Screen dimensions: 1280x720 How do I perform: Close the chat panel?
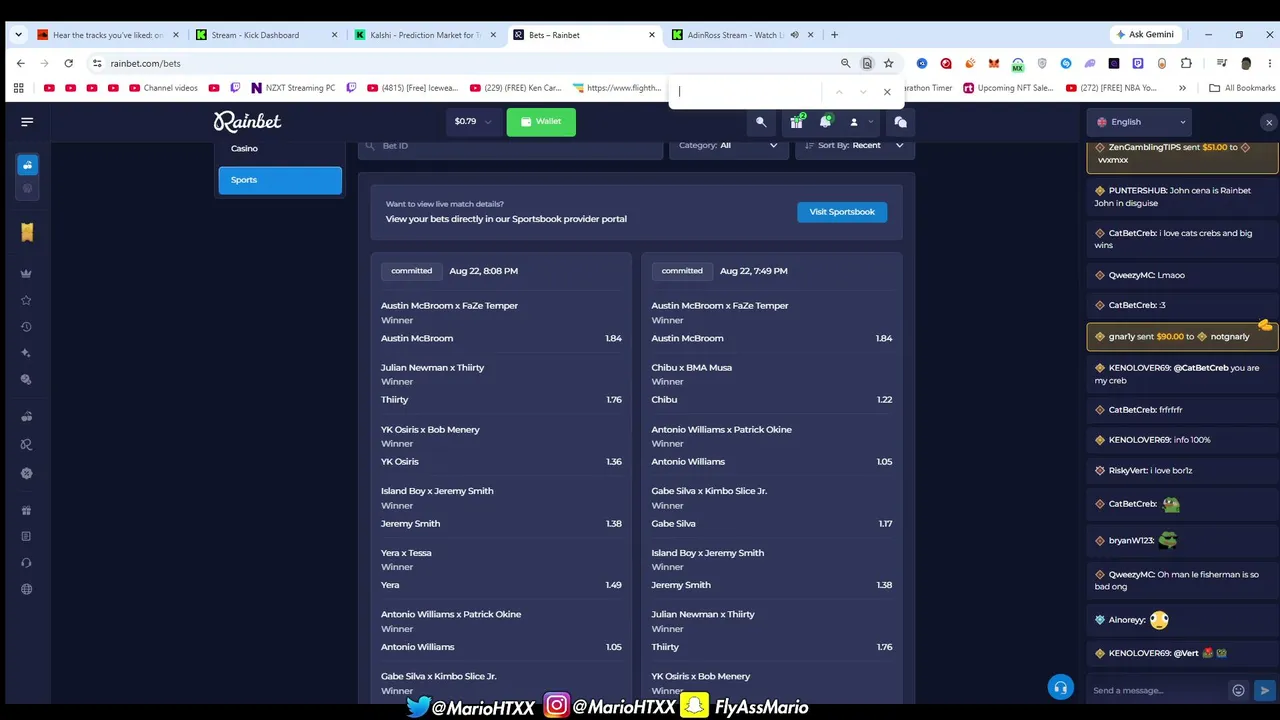(1269, 123)
